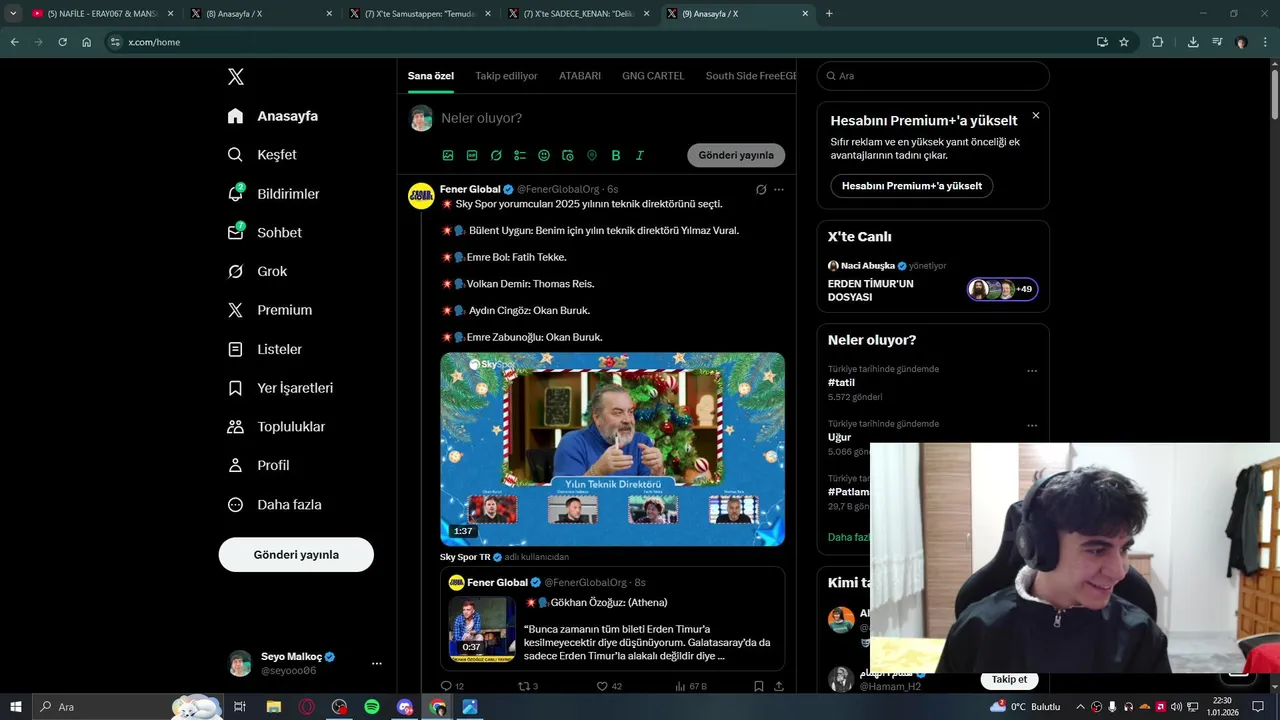Bookmark the Fener Global post
1280x720 pixels.
click(x=758, y=686)
